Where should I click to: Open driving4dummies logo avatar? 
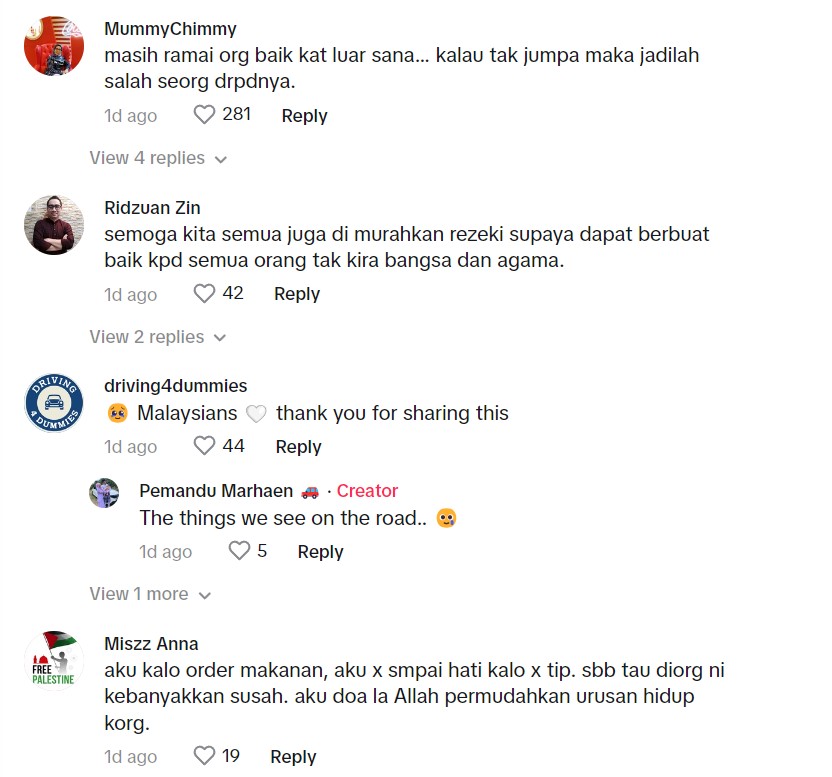coord(54,403)
